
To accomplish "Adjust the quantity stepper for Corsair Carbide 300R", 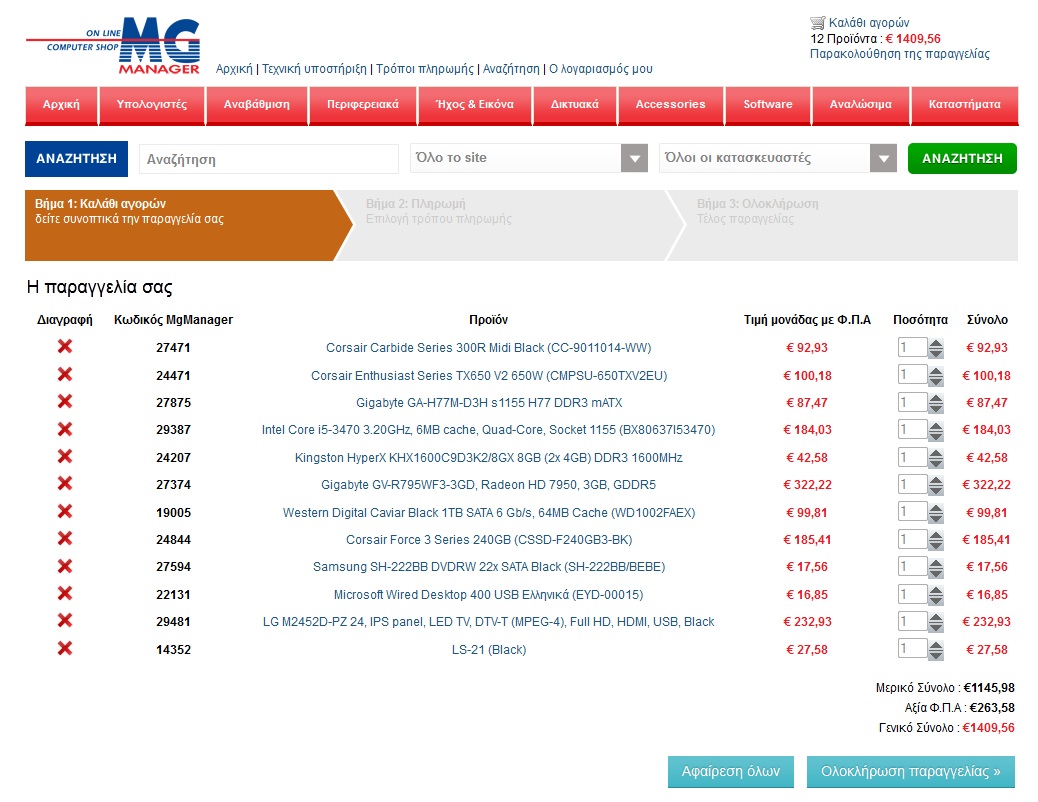I will click(935, 348).
